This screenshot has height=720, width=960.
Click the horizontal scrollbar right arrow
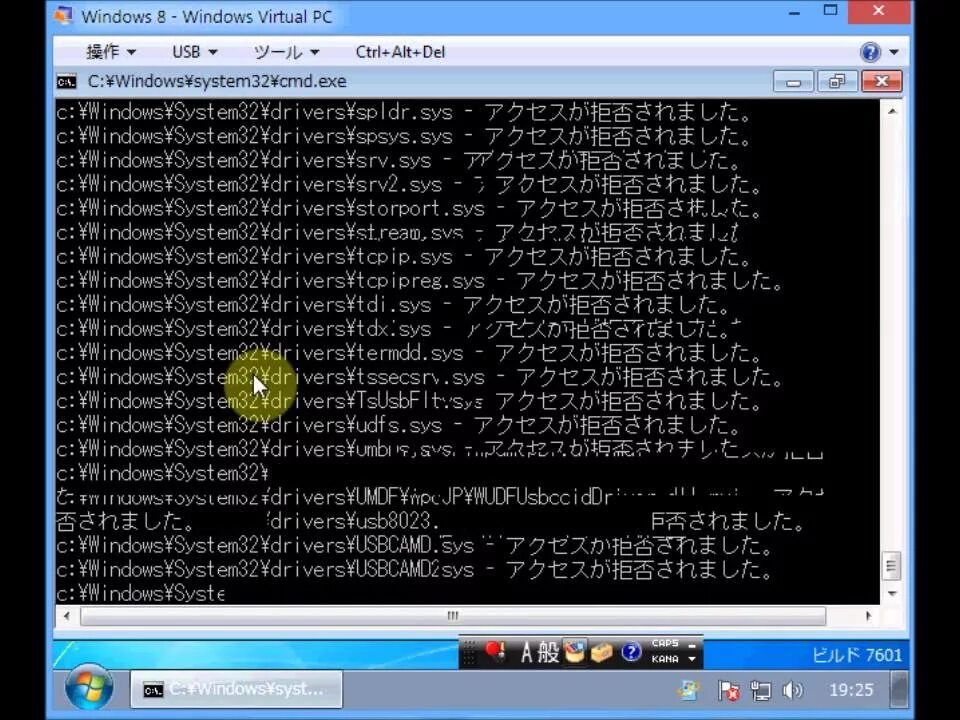coord(868,616)
